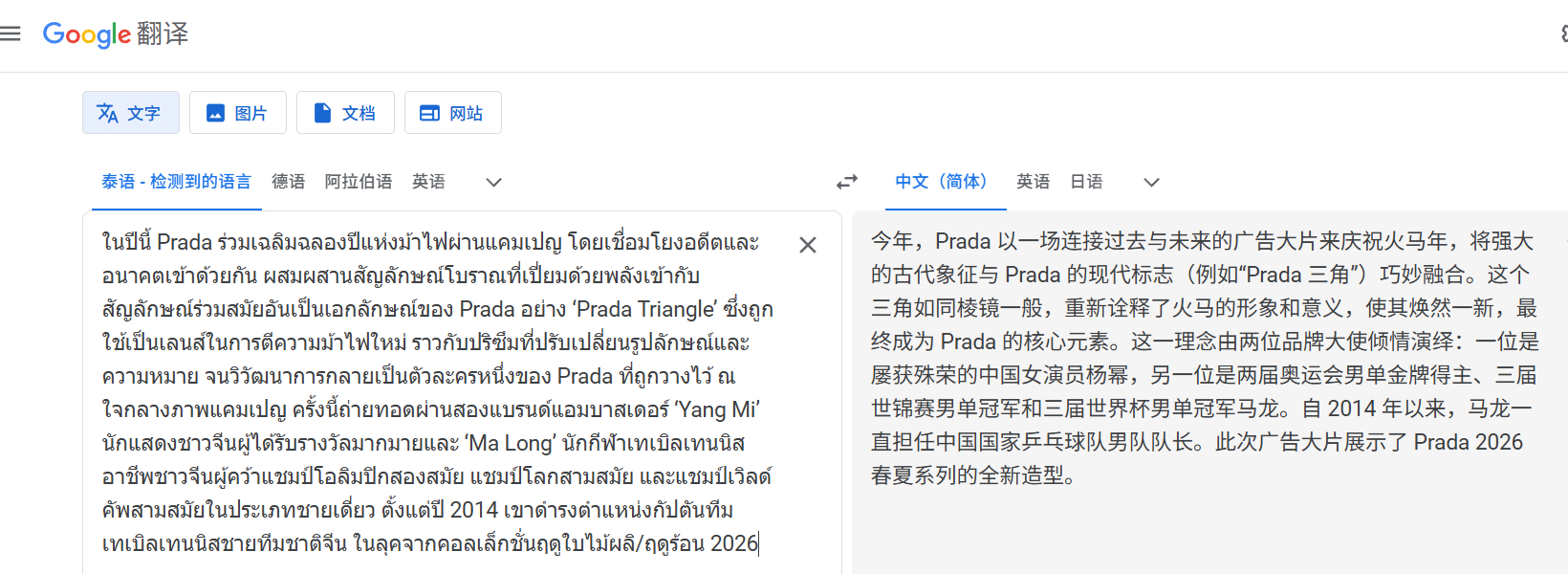This screenshot has width=1568, height=574.
Task: Swap source and target languages
Action: pos(847,182)
